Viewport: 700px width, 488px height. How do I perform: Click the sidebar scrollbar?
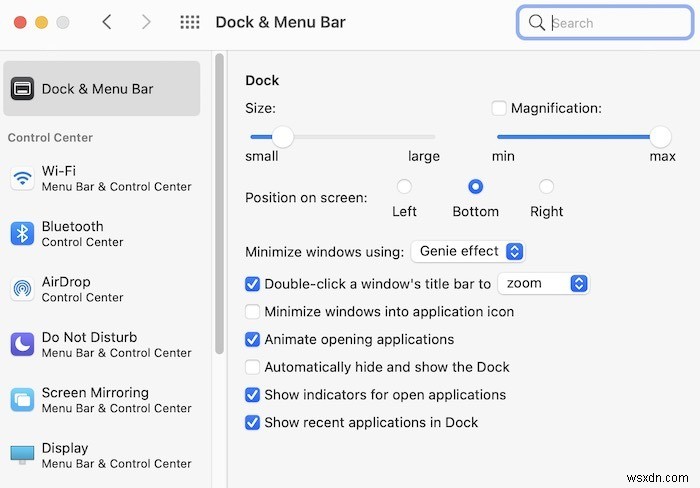[219, 180]
